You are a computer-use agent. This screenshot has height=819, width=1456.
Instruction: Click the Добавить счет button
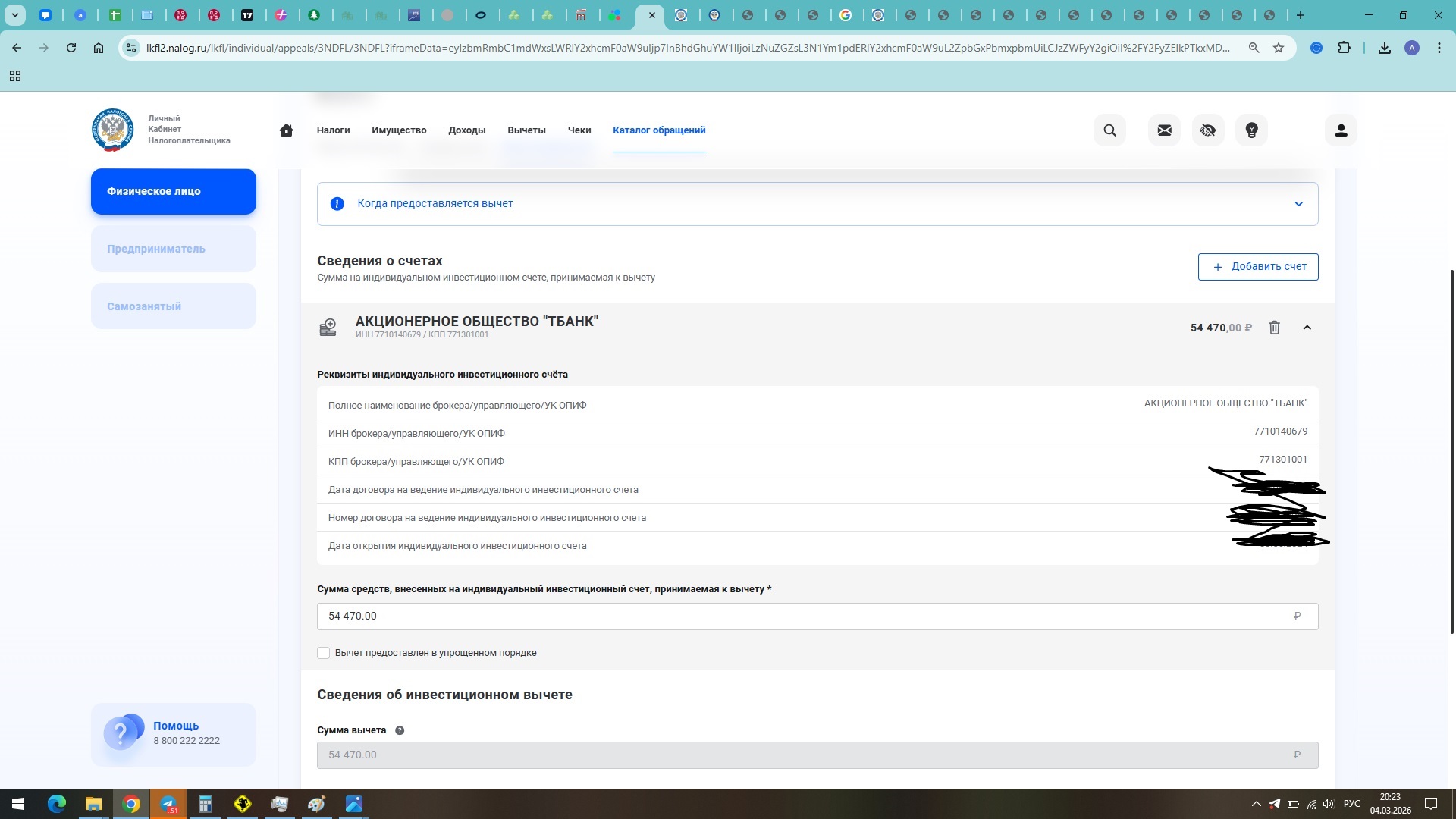tap(1258, 267)
